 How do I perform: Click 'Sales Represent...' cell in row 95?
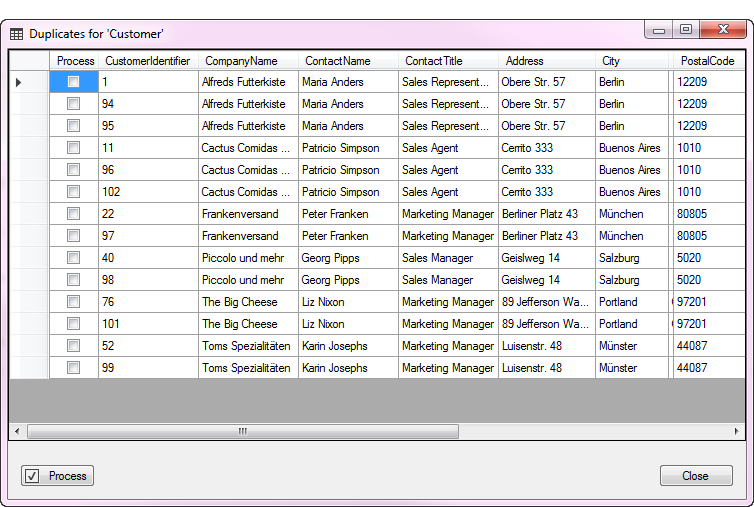(x=448, y=126)
